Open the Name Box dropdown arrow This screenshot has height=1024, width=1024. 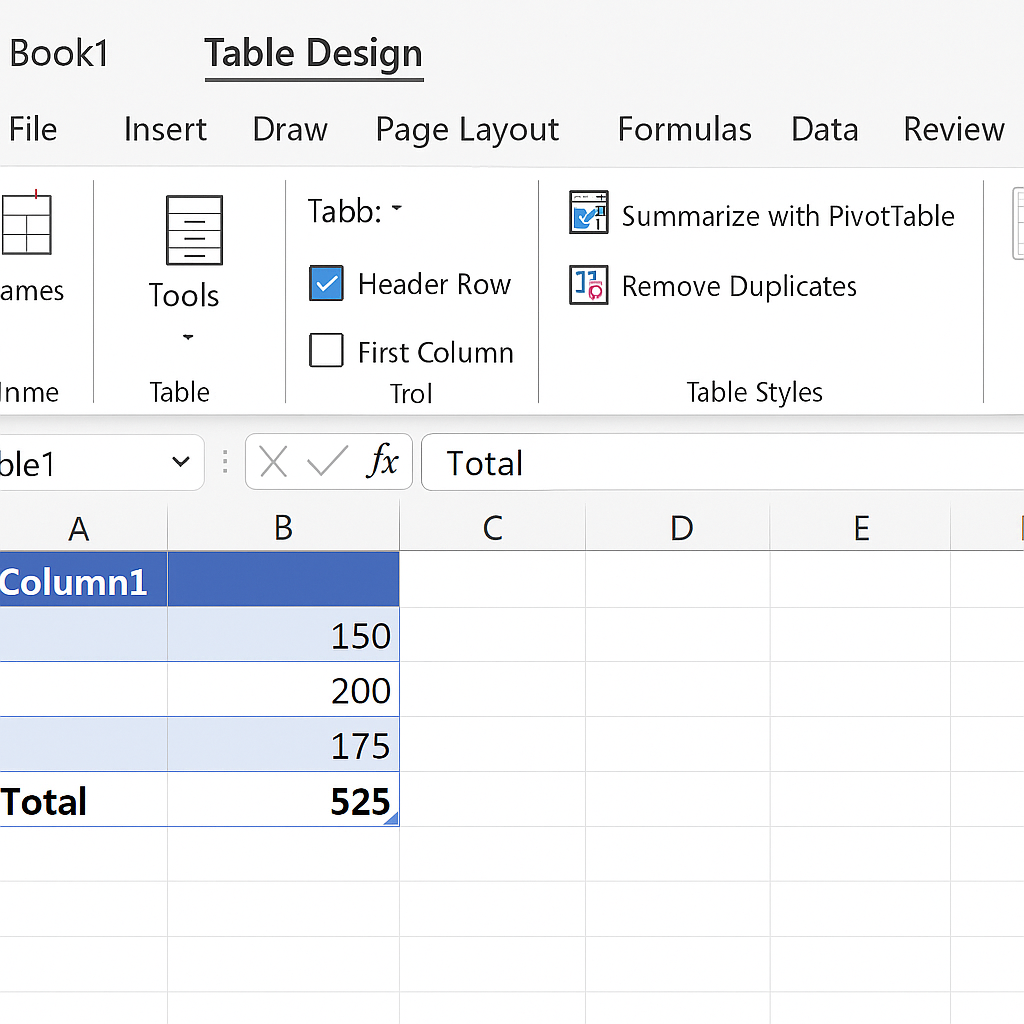[x=181, y=462]
